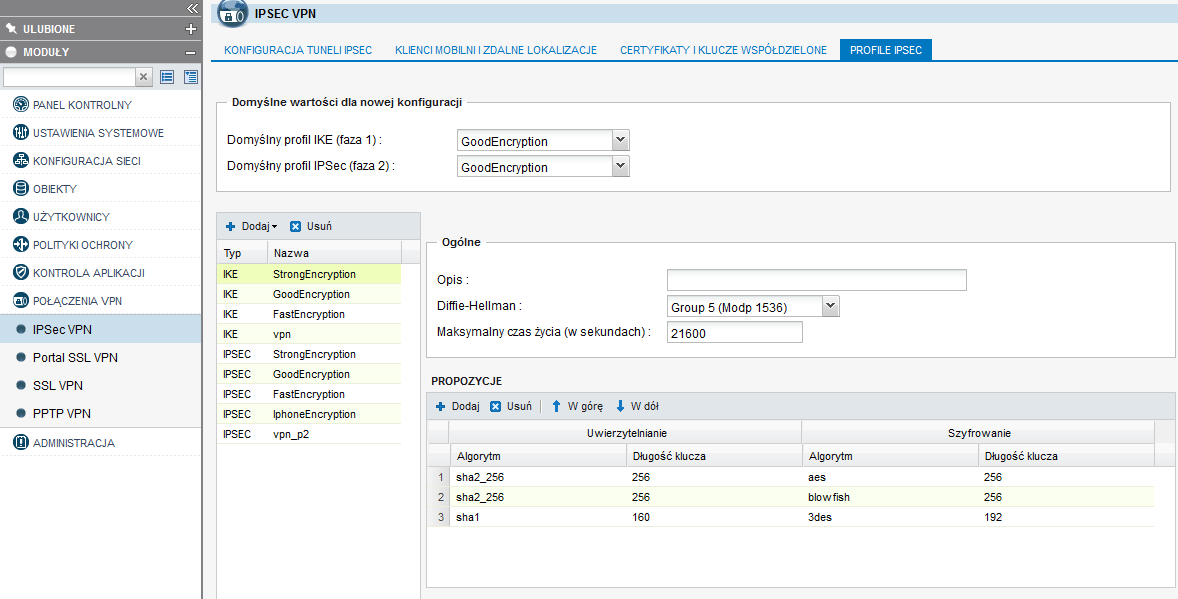1178x599 pixels.
Task: Click the plus icon next to ULUBIONE
Action: pyautogui.click(x=191, y=29)
